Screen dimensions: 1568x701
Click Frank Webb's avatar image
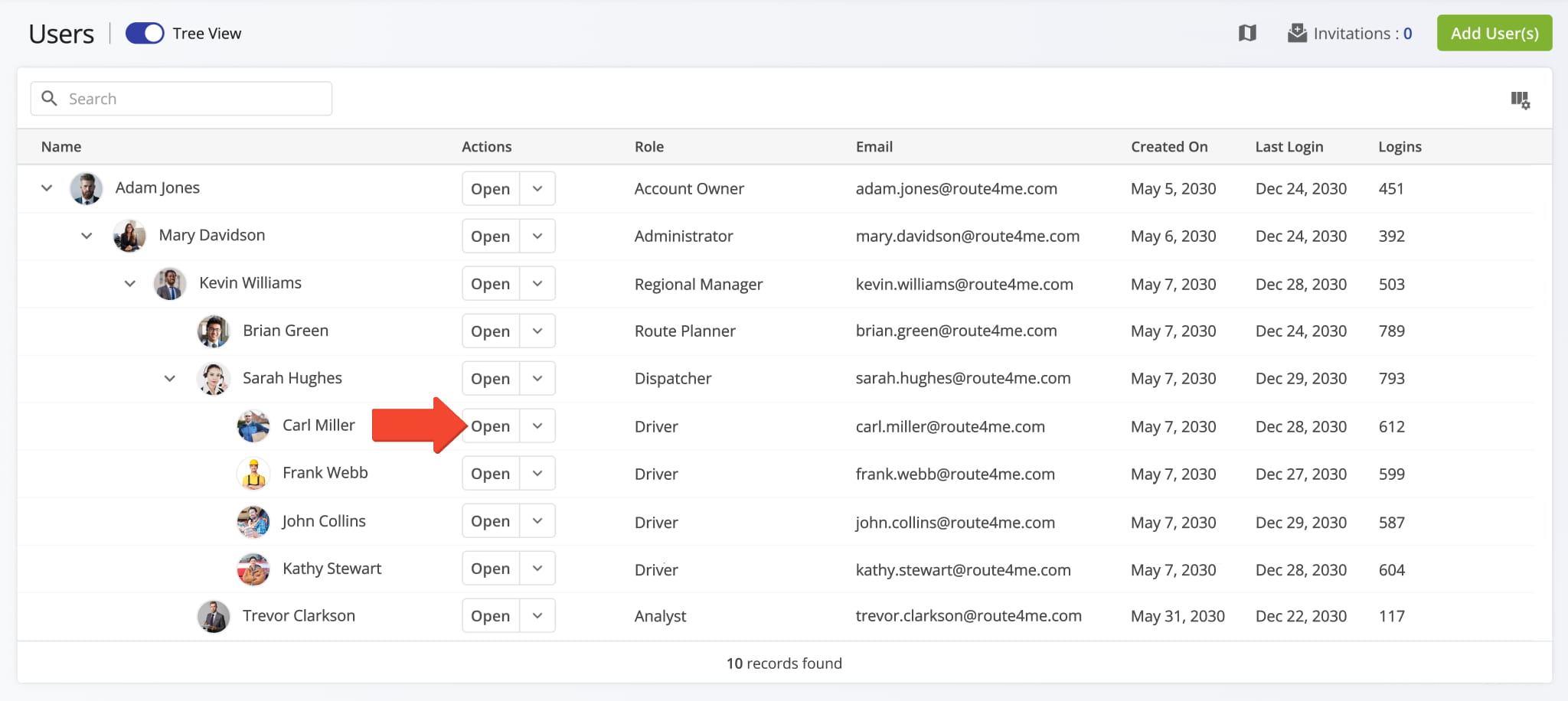click(x=253, y=474)
